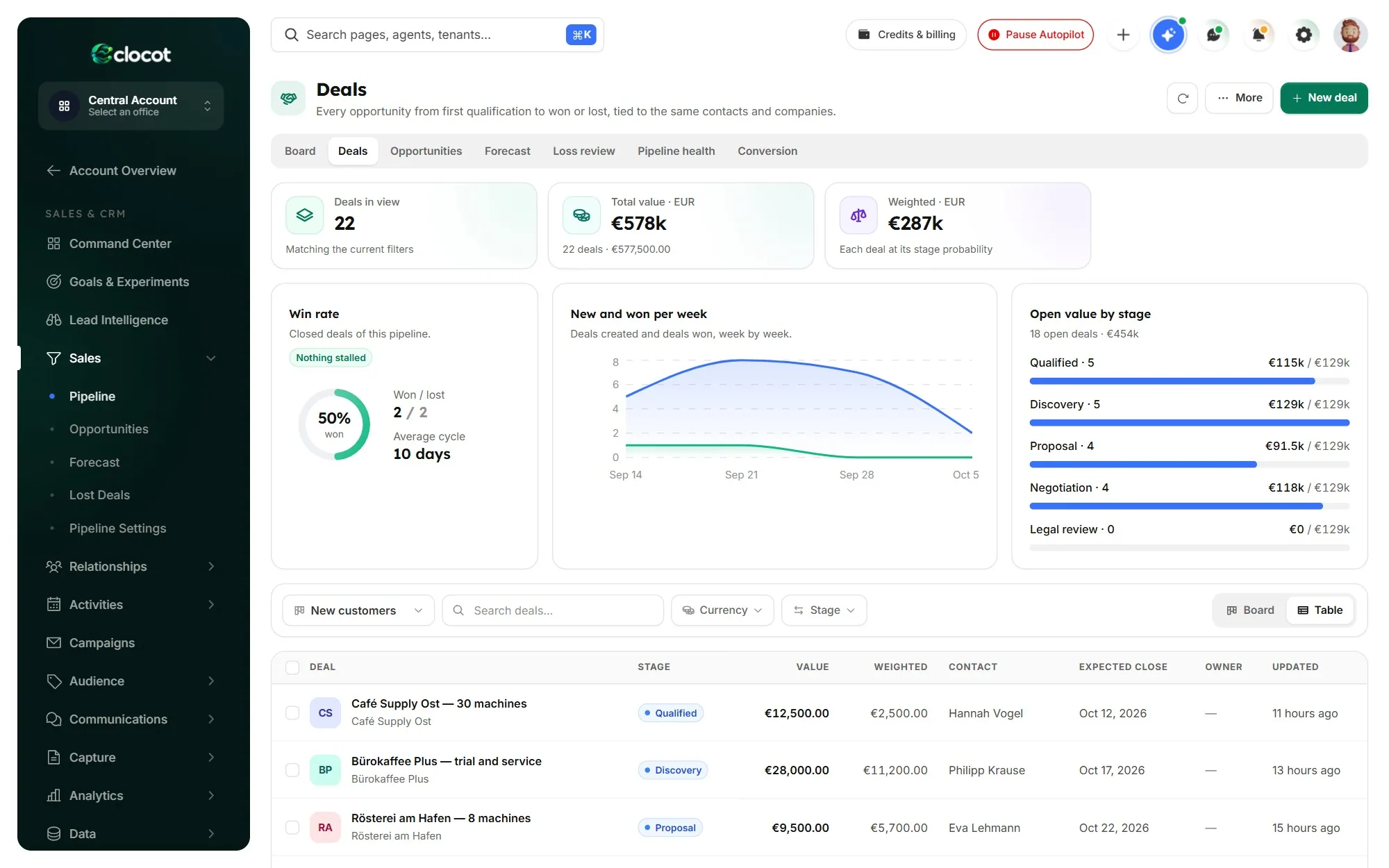The width and height of the screenshot is (1389, 868).
Task: Switch to the Conversion tab
Action: [767, 151]
